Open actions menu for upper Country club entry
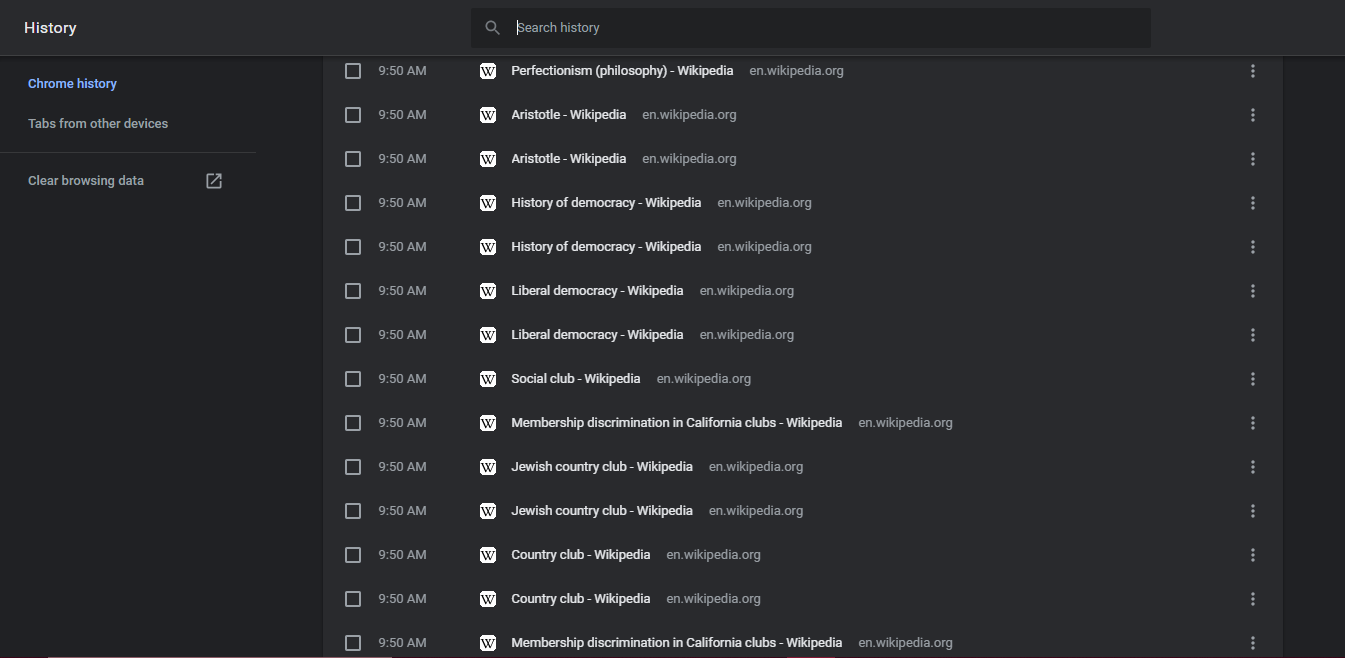1345x658 pixels. click(x=1252, y=555)
